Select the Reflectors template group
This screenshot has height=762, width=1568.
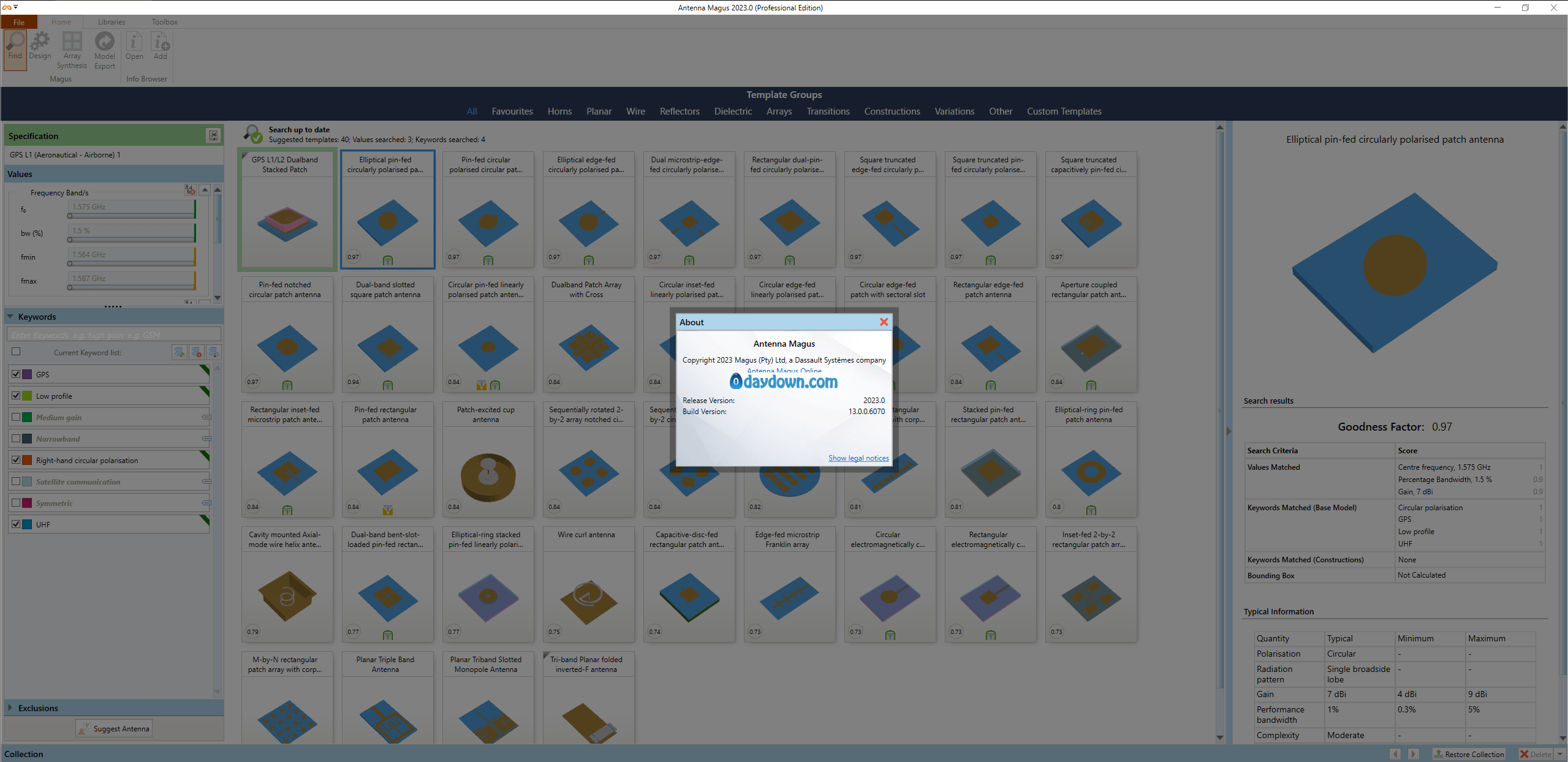680,111
